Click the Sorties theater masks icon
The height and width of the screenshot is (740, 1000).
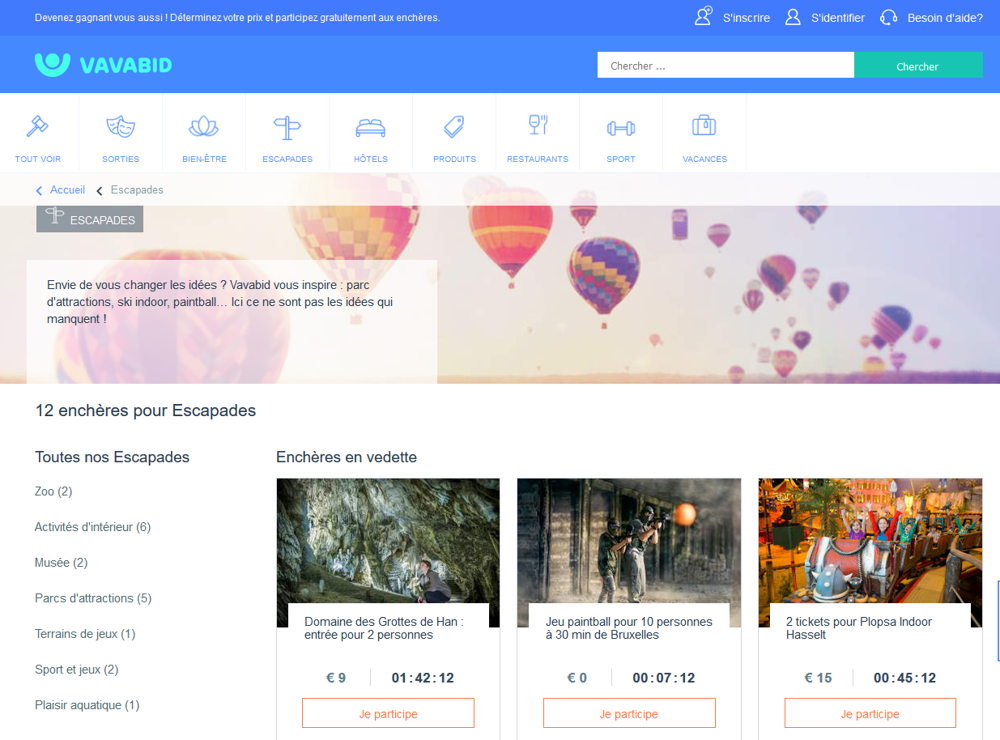[x=121, y=126]
